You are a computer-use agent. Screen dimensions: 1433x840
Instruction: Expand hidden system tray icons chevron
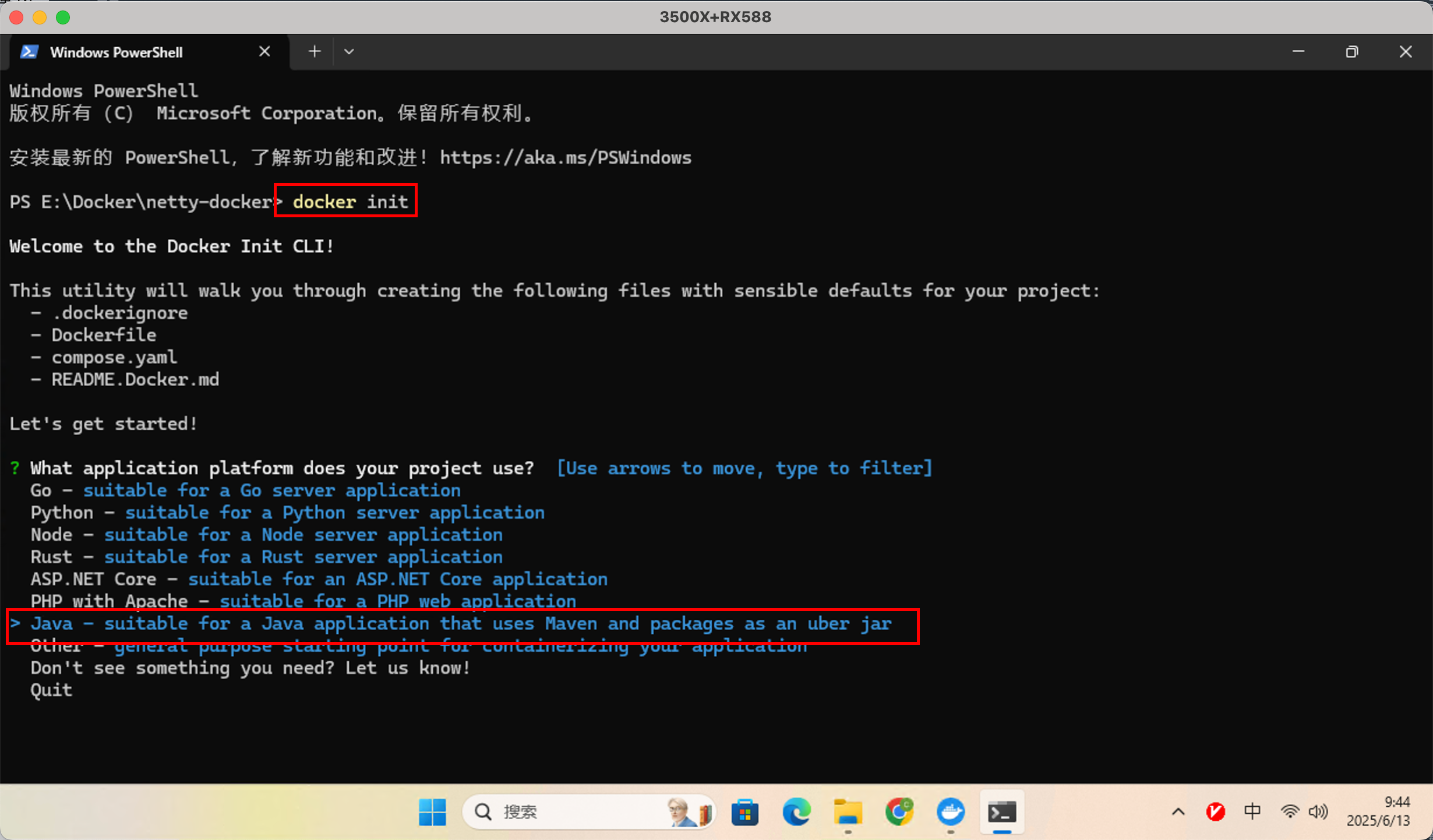[1178, 811]
